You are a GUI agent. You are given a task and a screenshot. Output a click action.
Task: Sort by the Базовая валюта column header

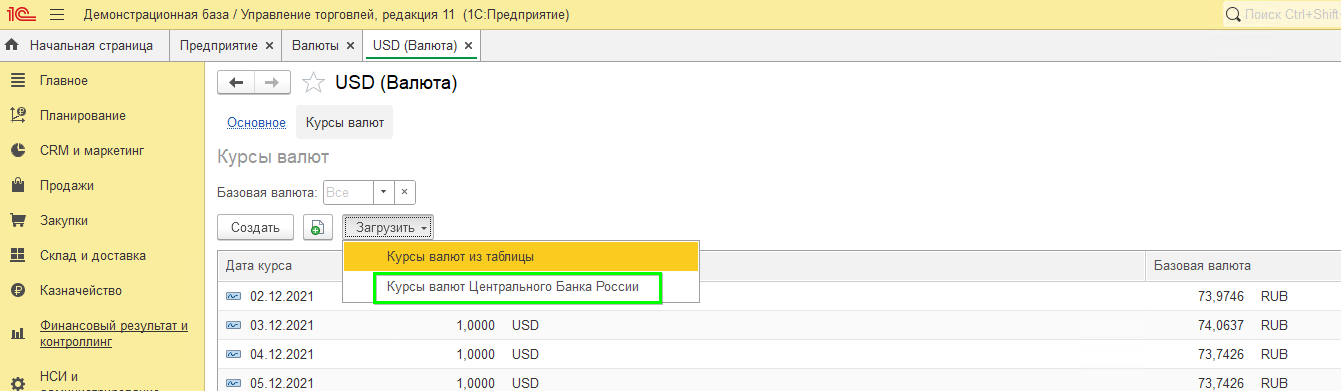[1202, 266]
